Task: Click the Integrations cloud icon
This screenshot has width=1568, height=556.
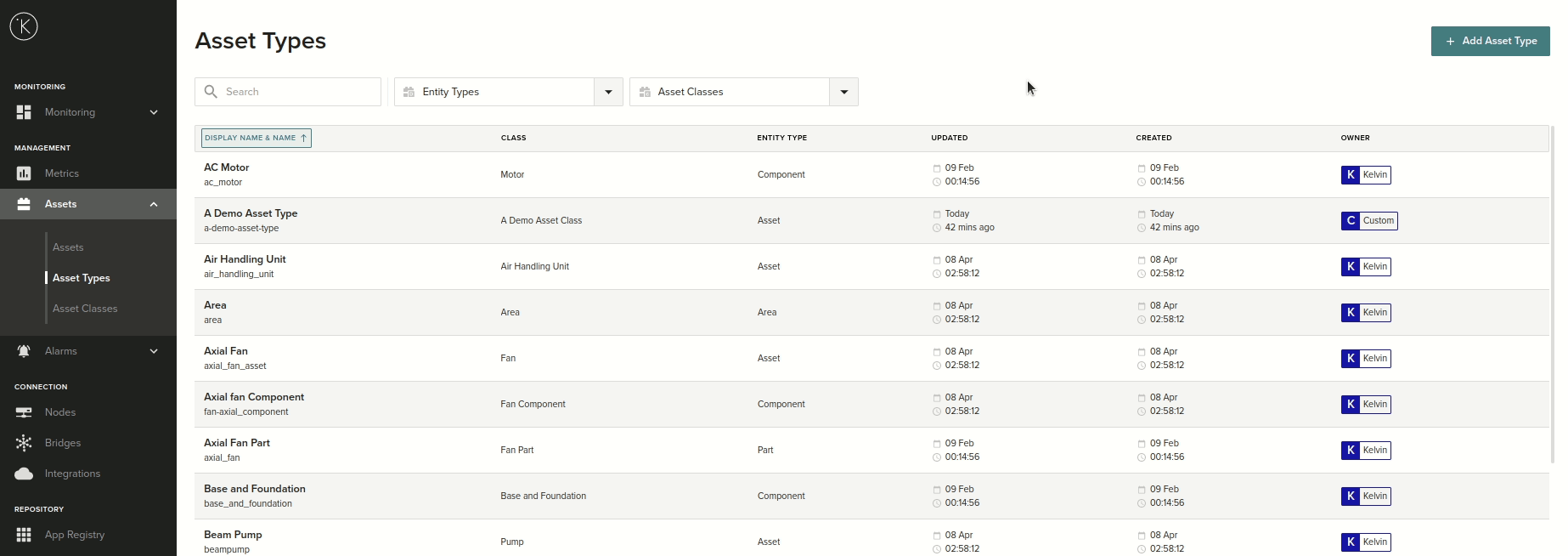Action: 24,474
